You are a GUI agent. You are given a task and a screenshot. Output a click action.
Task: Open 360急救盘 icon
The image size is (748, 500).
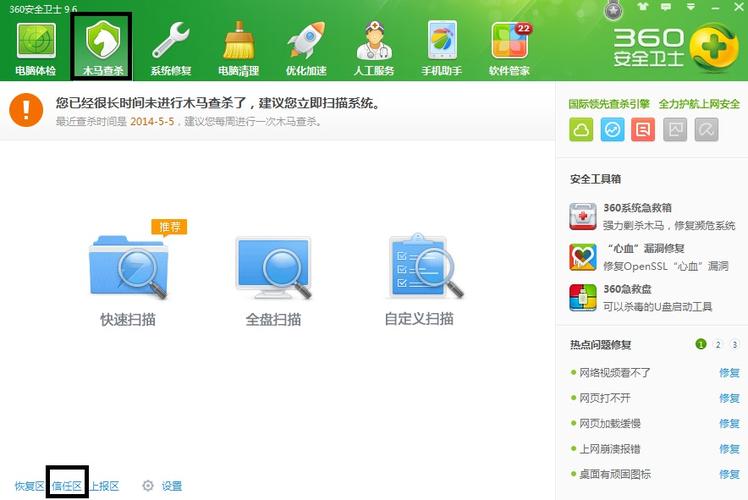[x=583, y=297]
